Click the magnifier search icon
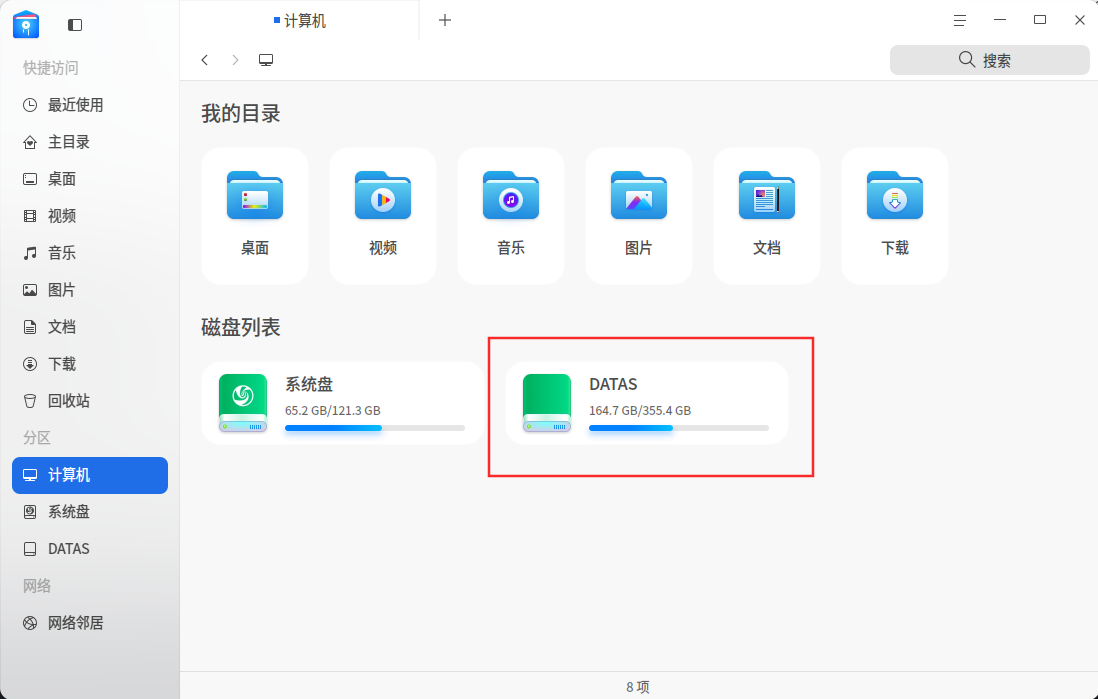1098x699 pixels. (x=966, y=60)
